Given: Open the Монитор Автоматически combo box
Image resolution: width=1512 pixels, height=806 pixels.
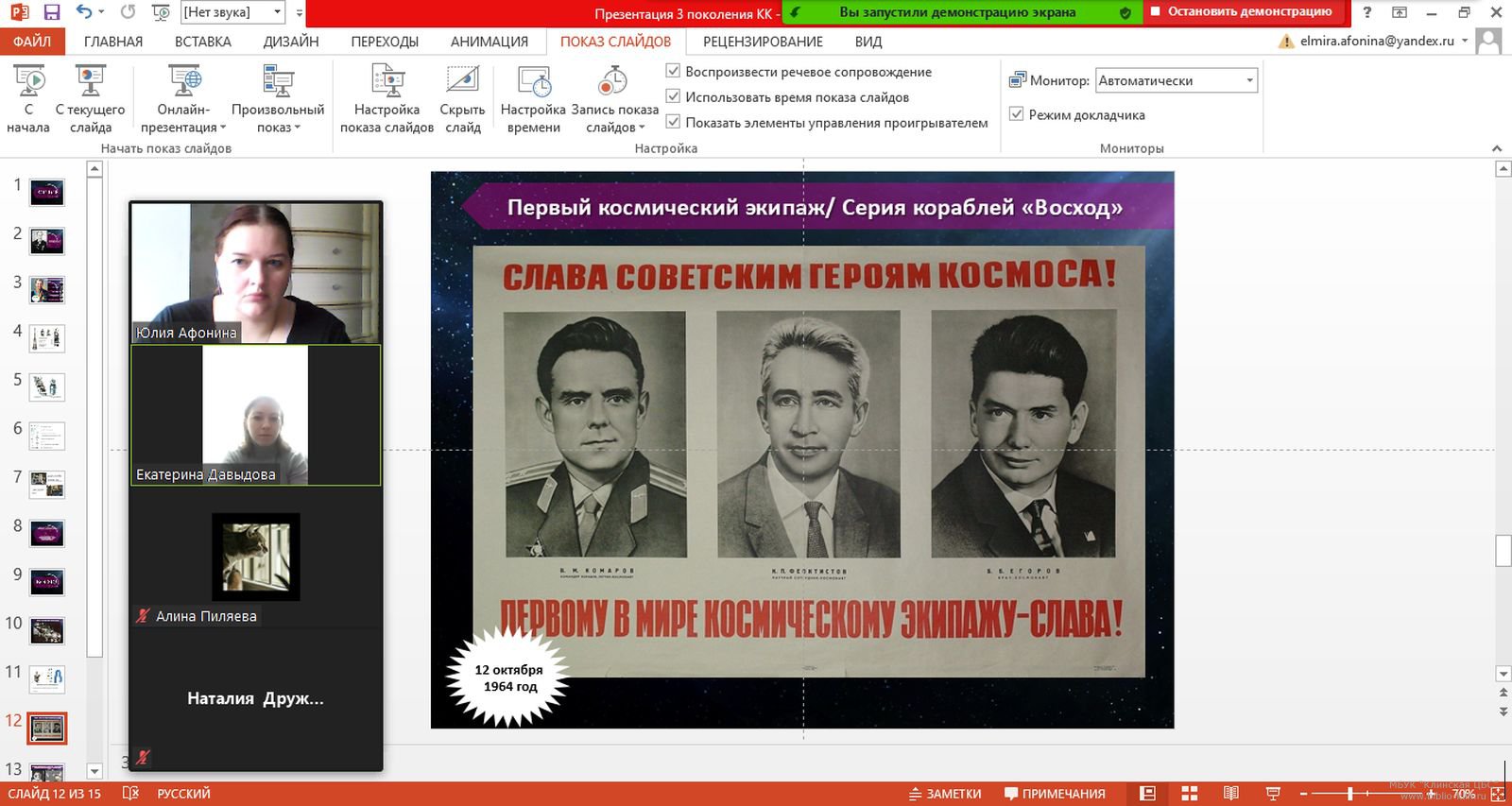Looking at the screenshot, I should click(1176, 80).
